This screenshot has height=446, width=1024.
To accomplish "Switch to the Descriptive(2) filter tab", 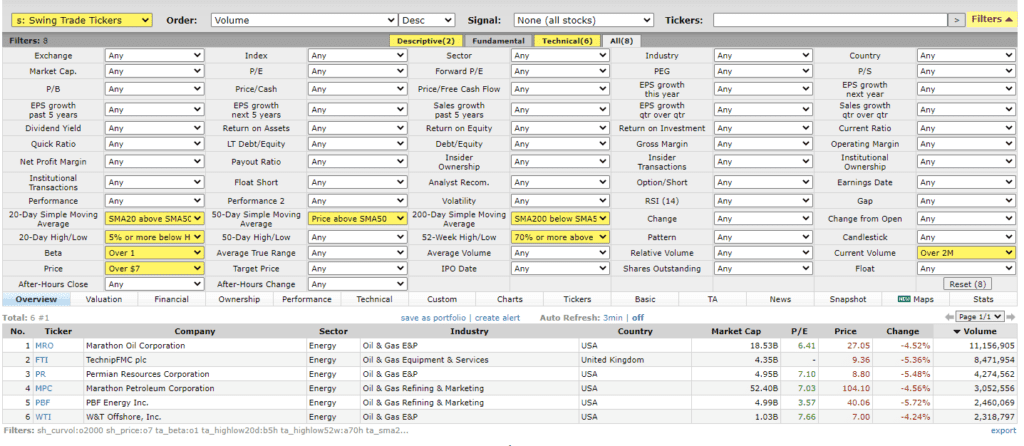I will 426,40.
